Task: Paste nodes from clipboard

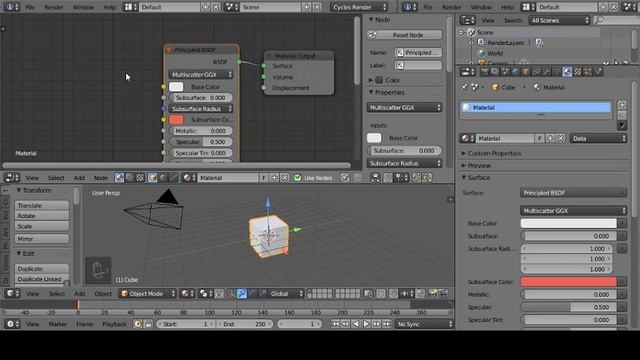Action: [x=427, y=178]
